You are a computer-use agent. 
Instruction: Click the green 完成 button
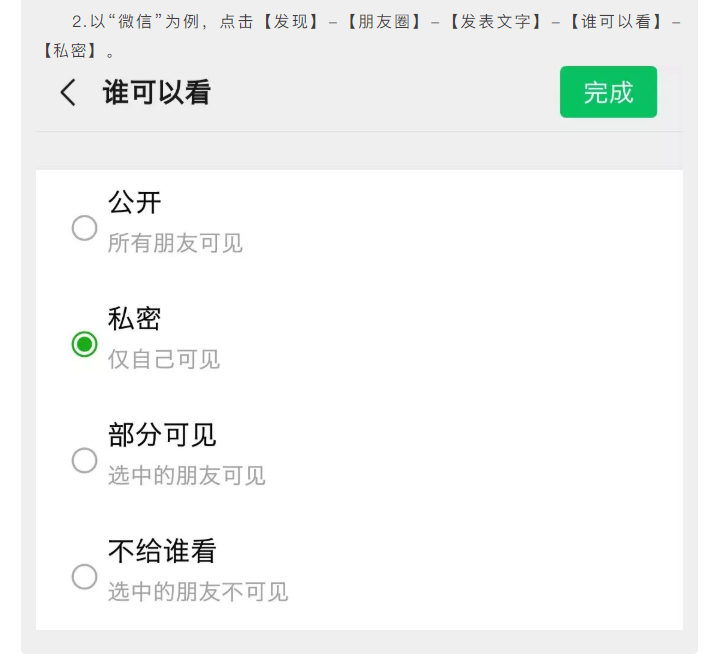608,92
